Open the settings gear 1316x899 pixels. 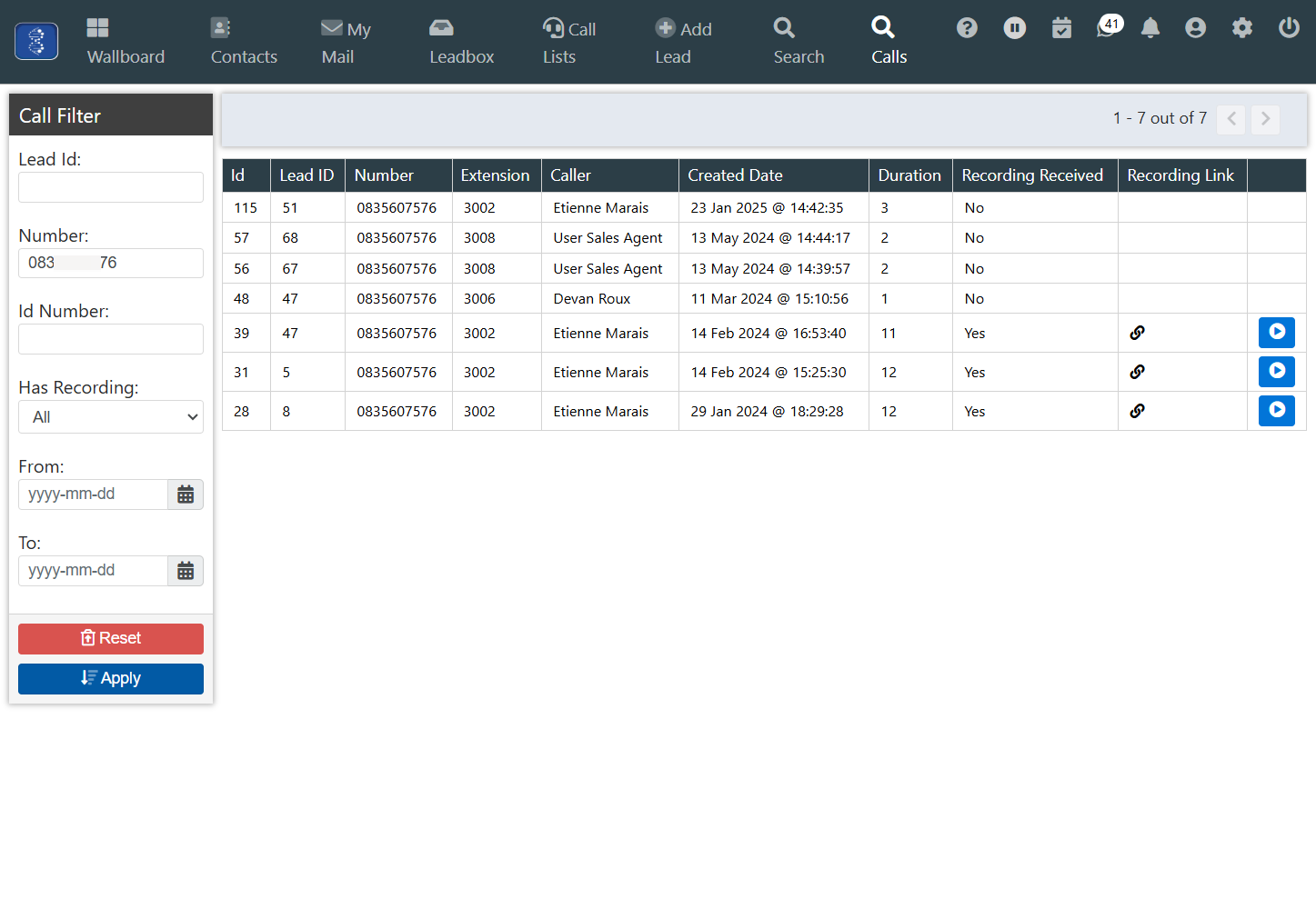(1242, 28)
